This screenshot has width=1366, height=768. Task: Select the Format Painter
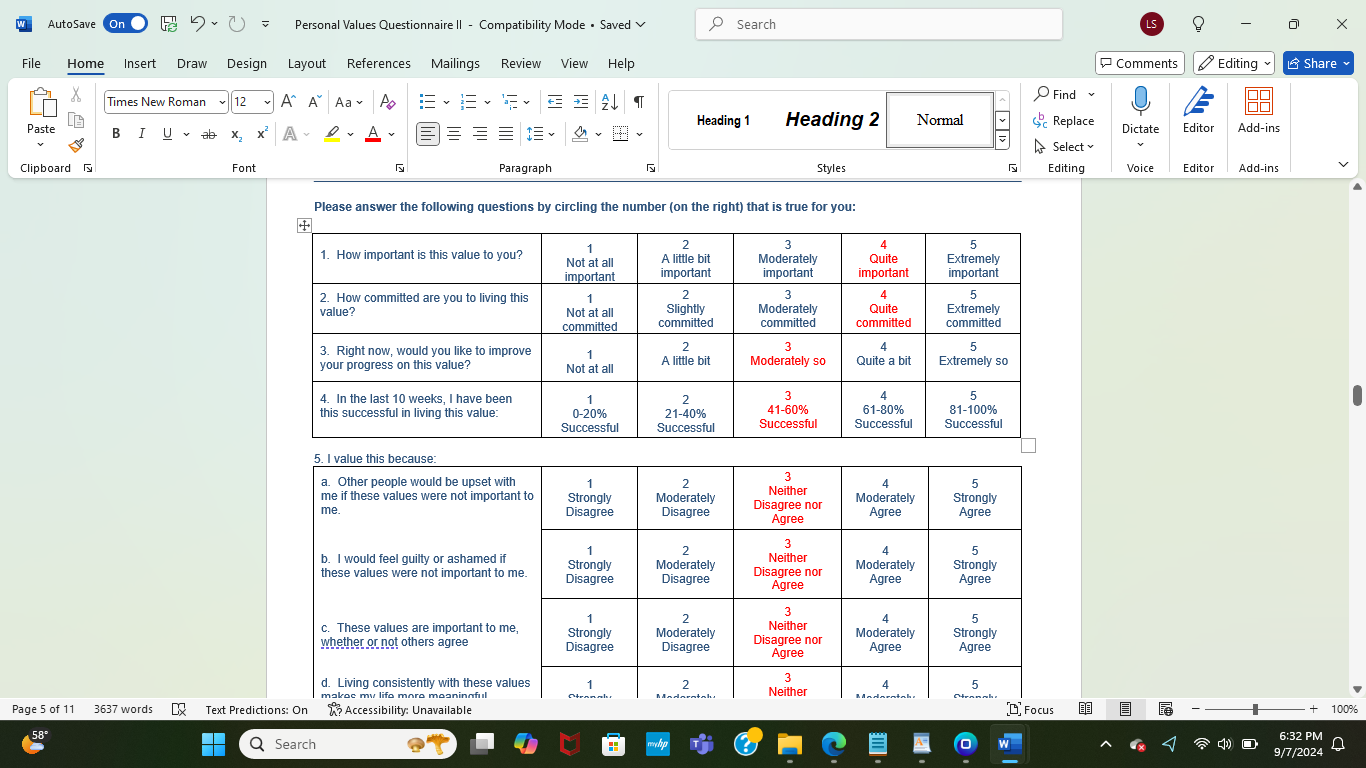(x=75, y=145)
